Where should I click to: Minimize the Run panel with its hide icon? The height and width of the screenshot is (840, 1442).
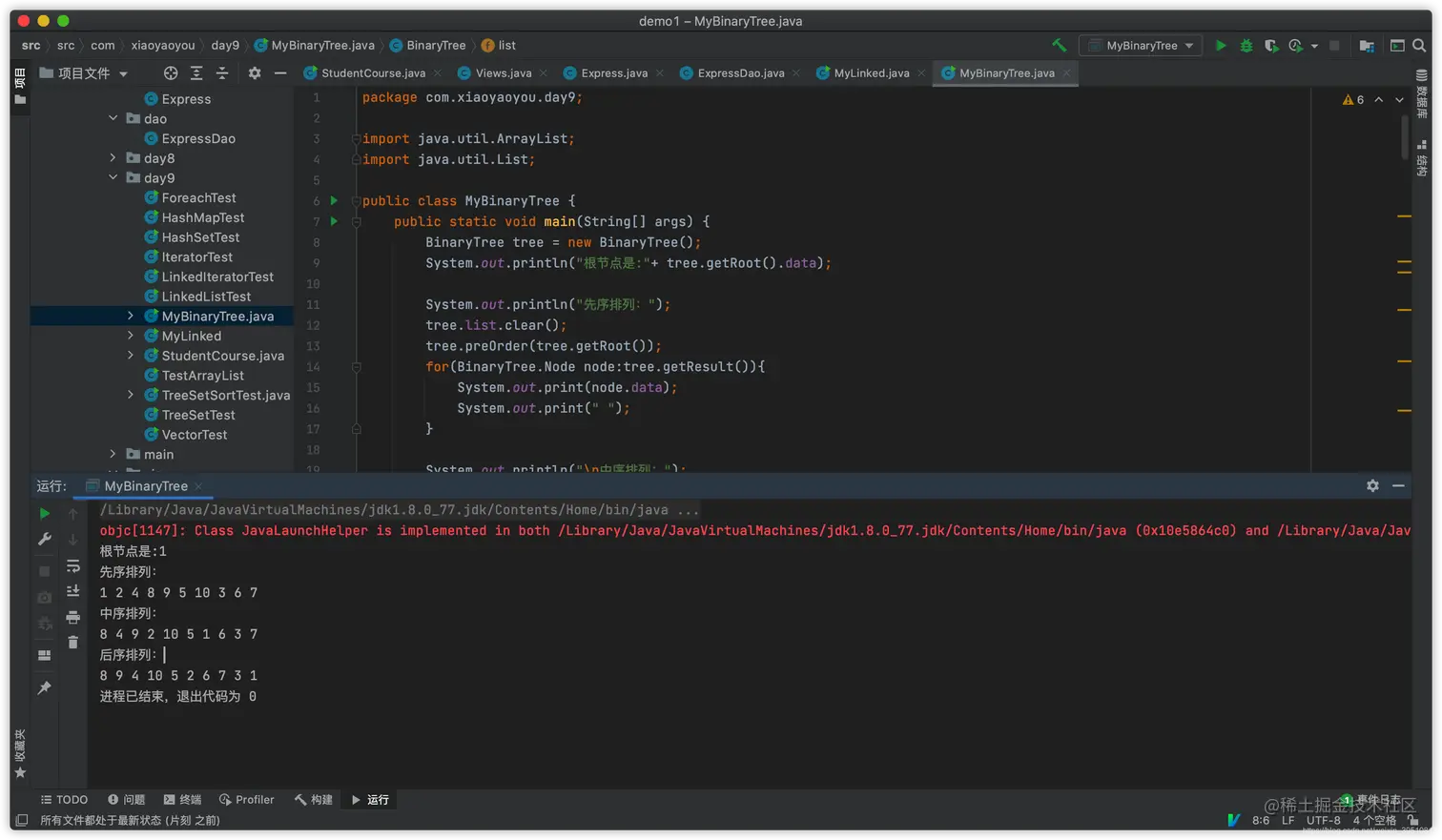[x=1398, y=485]
